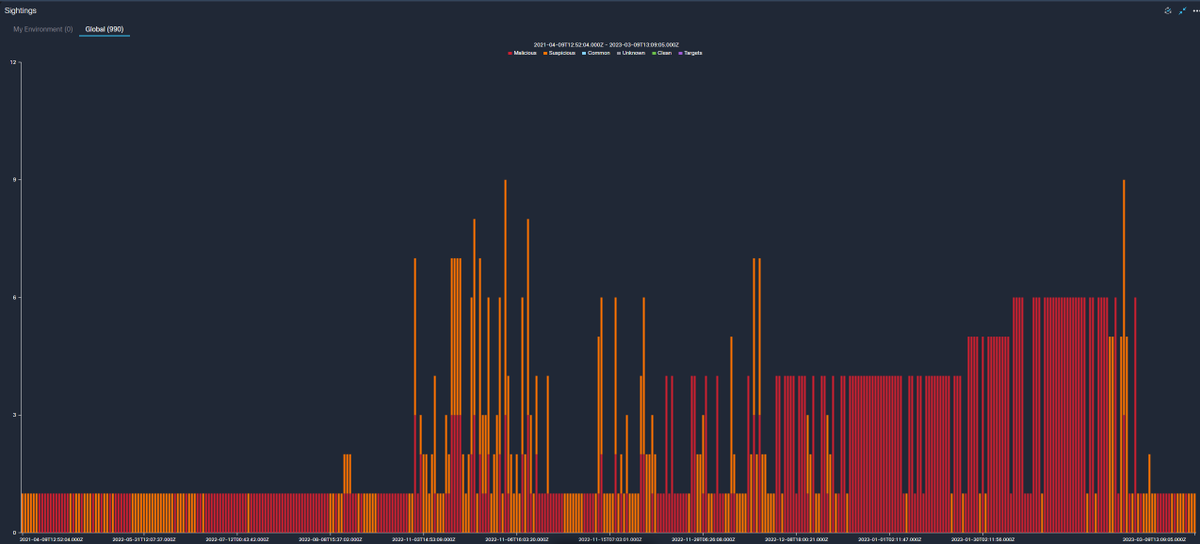The width and height of the screenshot is (1200, 544).
Task: Collapse the Sightings panel with the arrows icon
Action: (1181, 9)
